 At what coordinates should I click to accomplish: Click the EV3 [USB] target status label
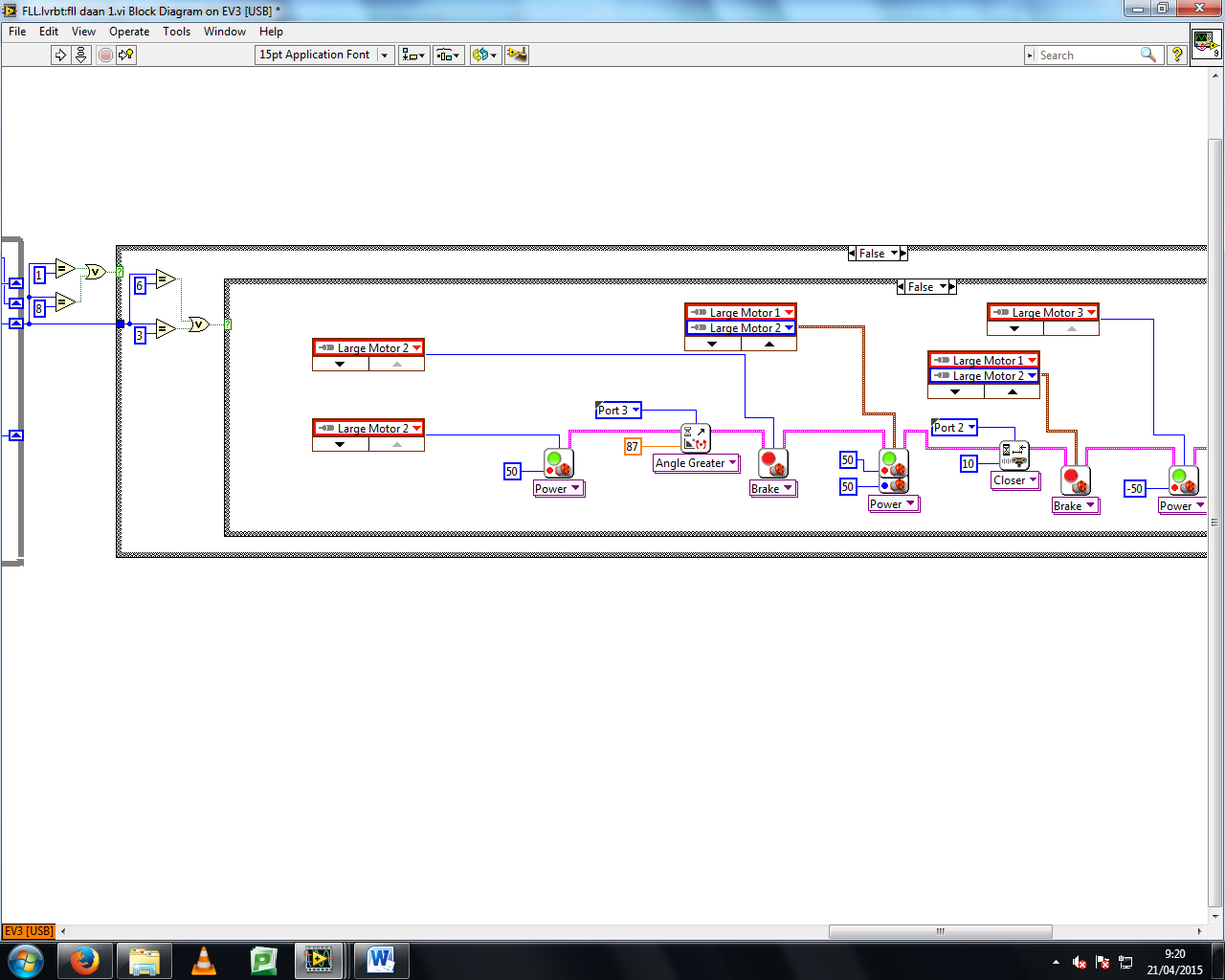coord(29,930)
